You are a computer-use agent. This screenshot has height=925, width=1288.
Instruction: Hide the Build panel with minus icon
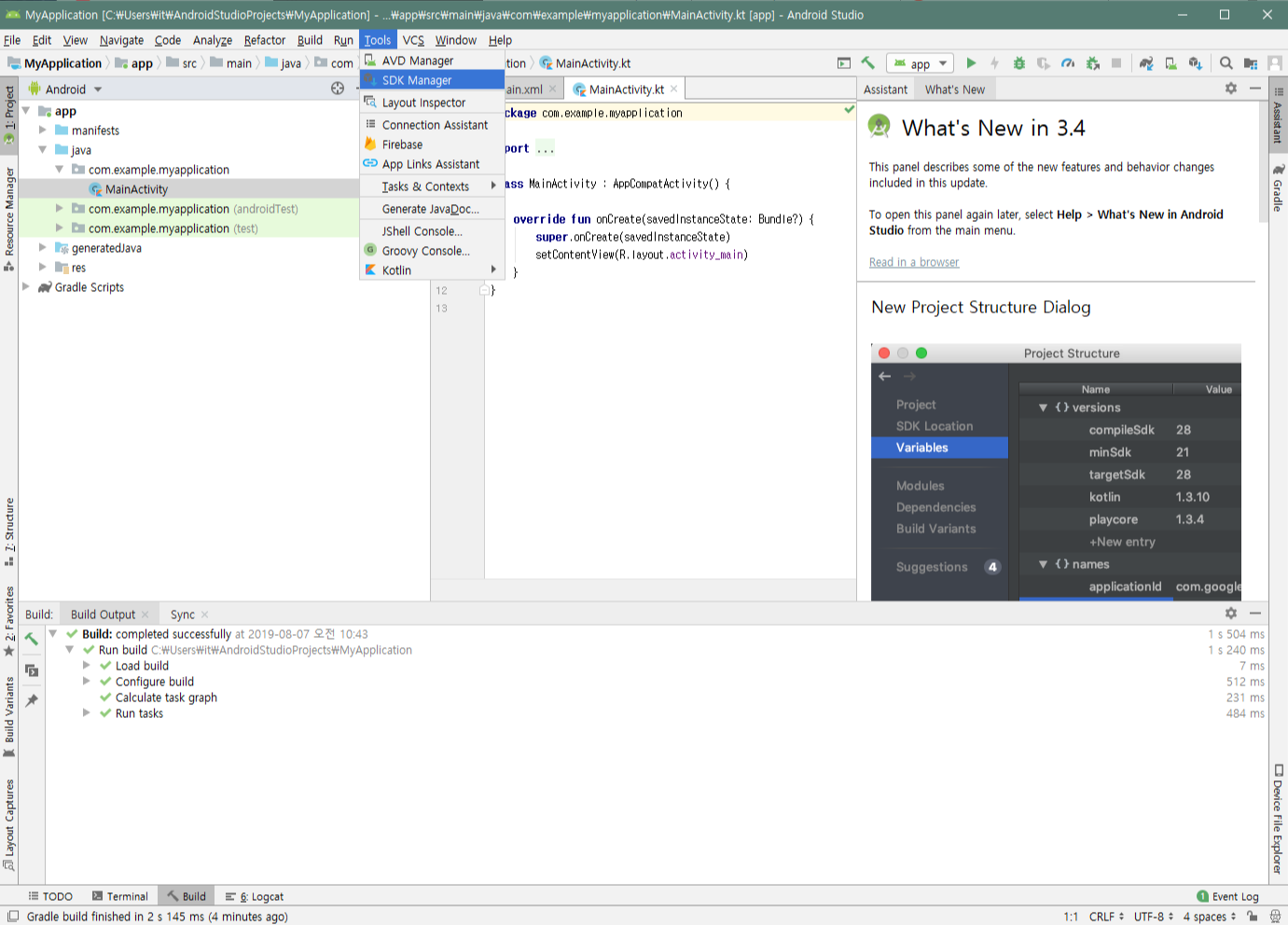click(x=1255, y=614)
